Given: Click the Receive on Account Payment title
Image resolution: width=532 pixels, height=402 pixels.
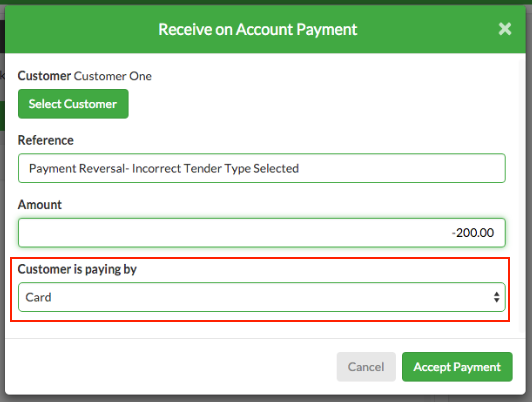Looking at the screenshot, I should (258, 29).
